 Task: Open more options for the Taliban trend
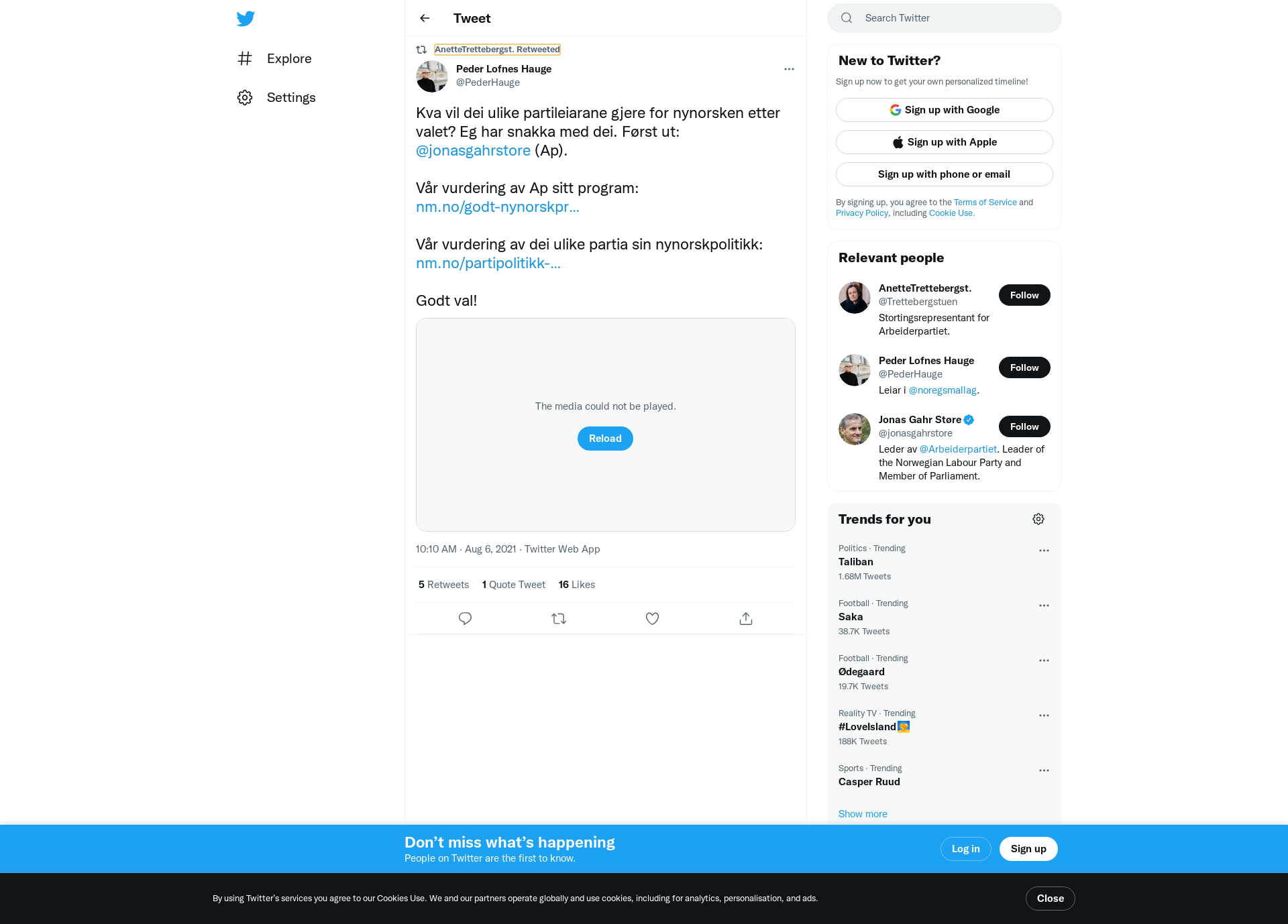pos(1044,551)
